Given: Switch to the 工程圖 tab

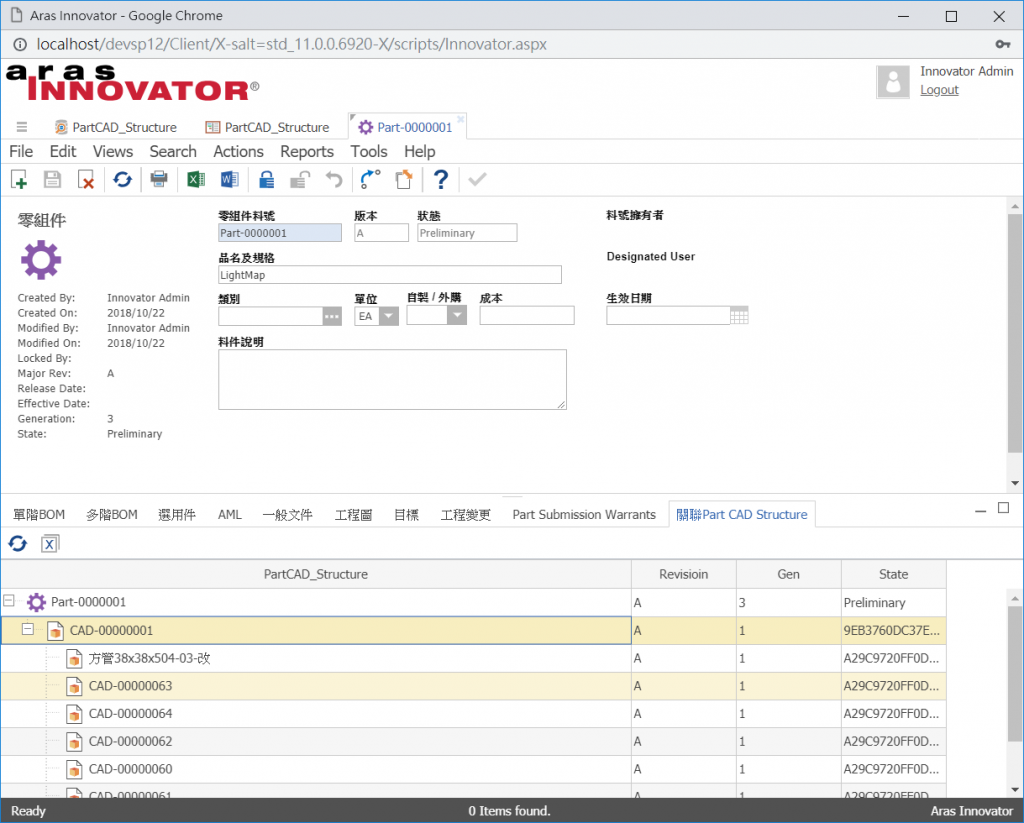Looking at the screenshot, I should [353, 515].
